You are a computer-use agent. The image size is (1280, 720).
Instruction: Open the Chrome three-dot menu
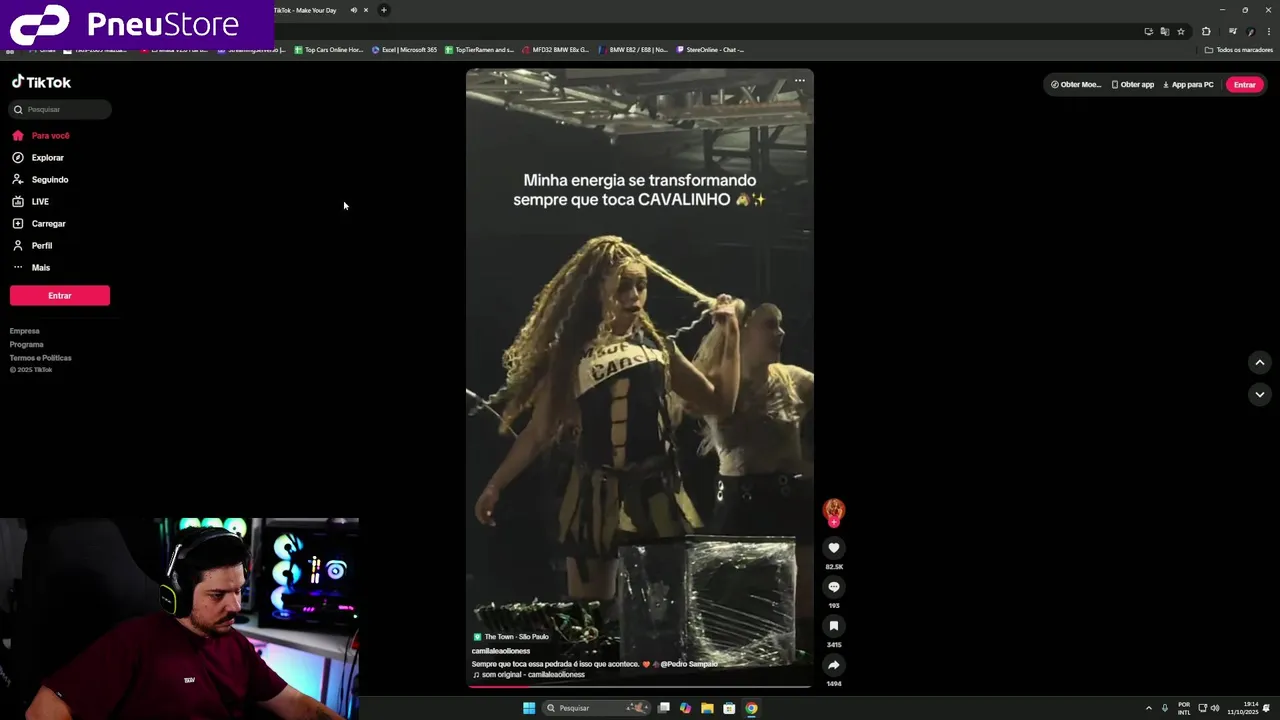[x=1269, y=31]
